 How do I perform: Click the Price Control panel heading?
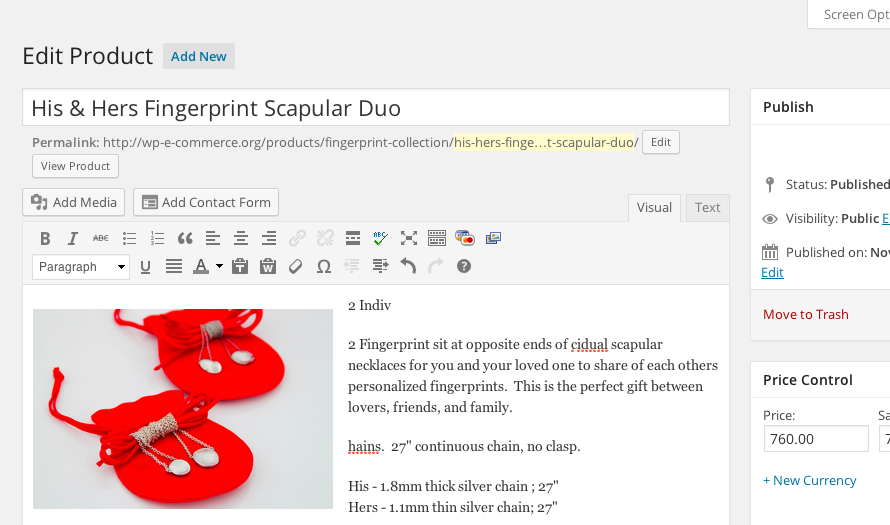tap(808, 380)
